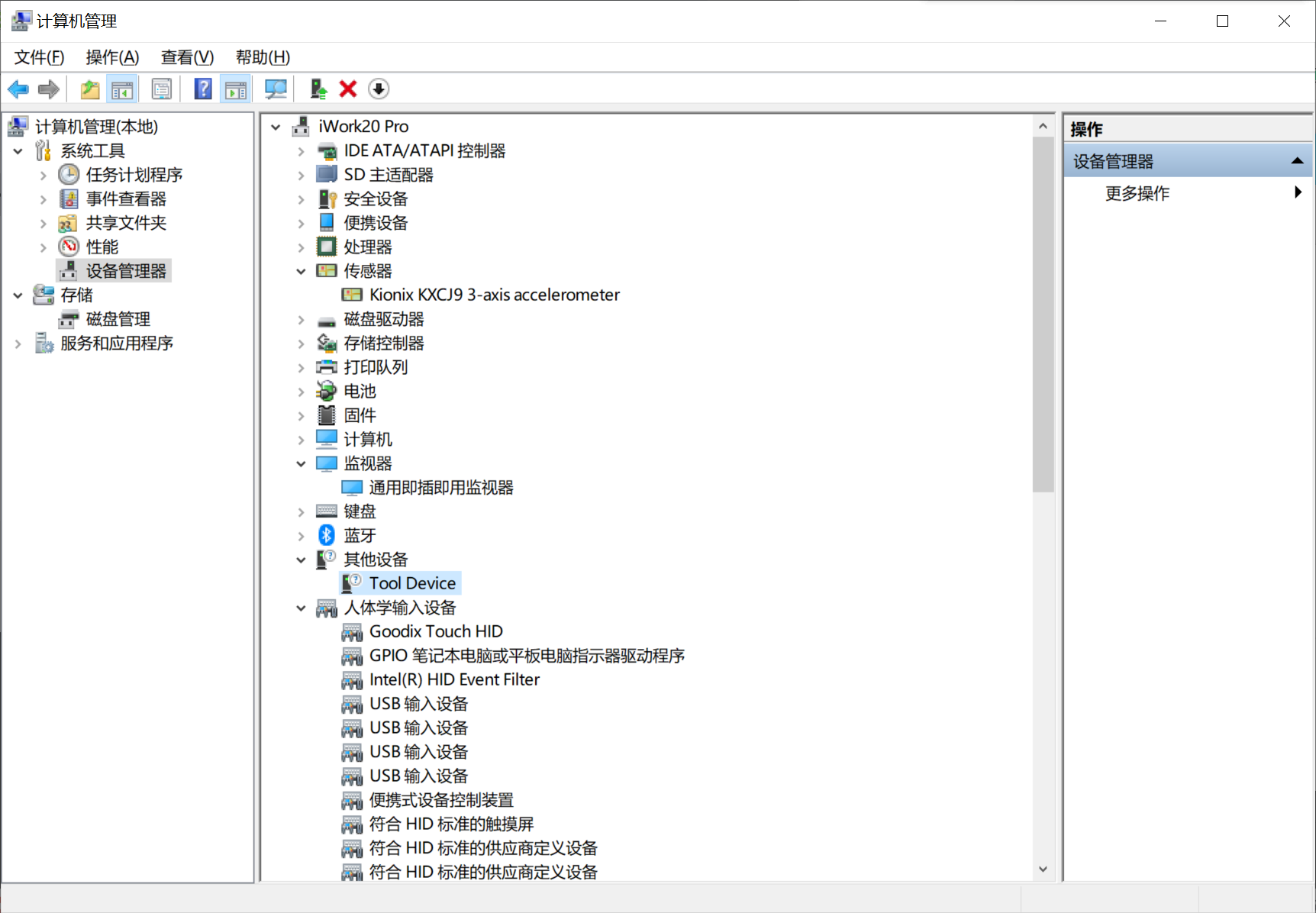Screen dimensions: 1316x913
Task: Open the 查看(V) menu
Action: [x=187, y=57]
